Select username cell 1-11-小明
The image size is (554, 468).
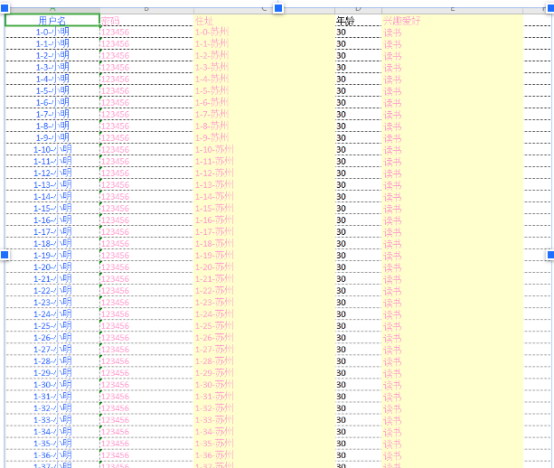[52, 161]
